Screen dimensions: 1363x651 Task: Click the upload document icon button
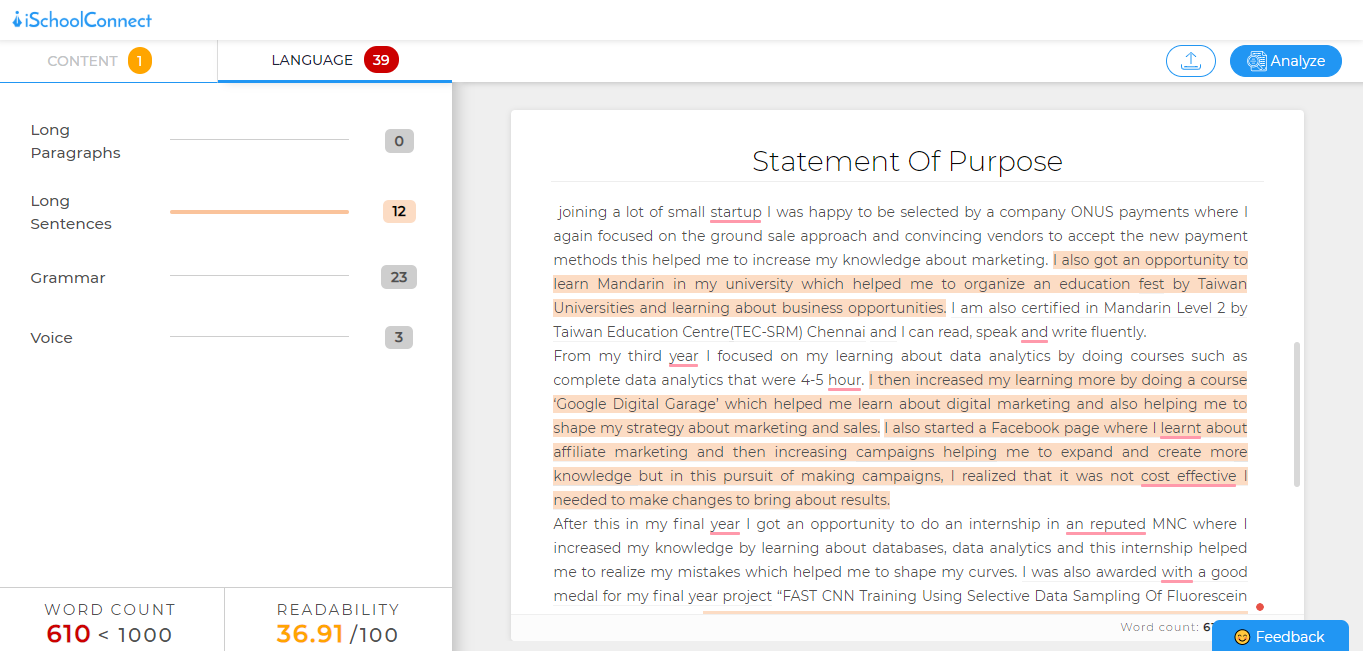click(x=1190, y=61)
